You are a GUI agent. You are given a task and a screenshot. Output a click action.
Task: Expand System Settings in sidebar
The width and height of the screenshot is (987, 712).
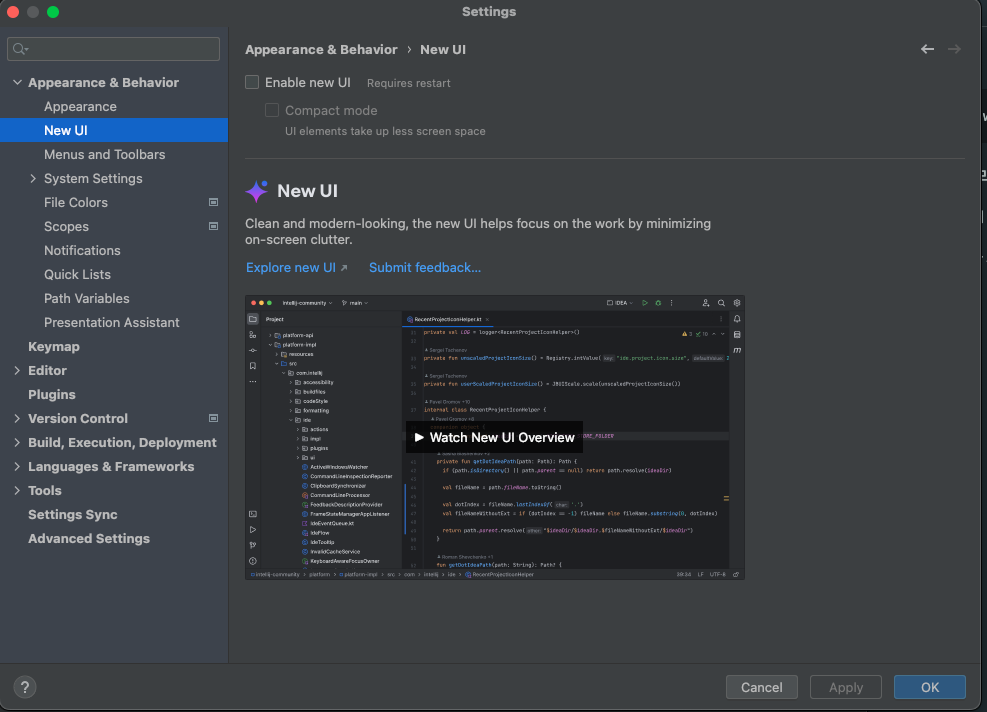click(33, 179)
